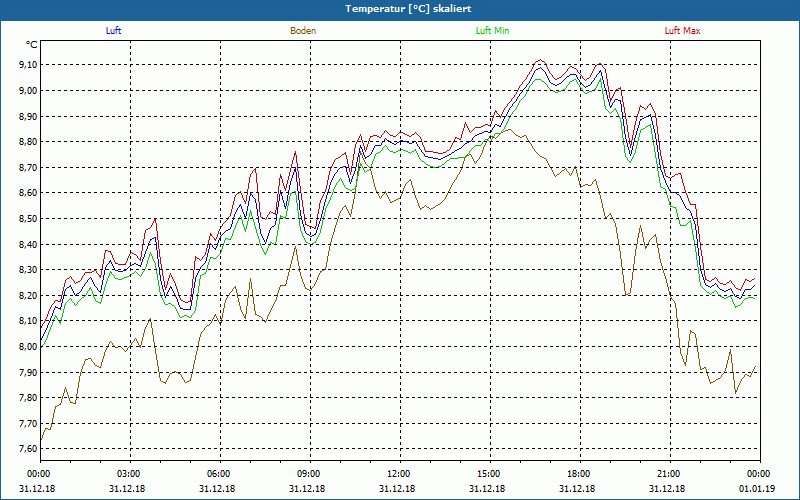The image size is (800, 500).
Task: Click the 7,90 y-axis value
Action: click(x=28, y=372)
